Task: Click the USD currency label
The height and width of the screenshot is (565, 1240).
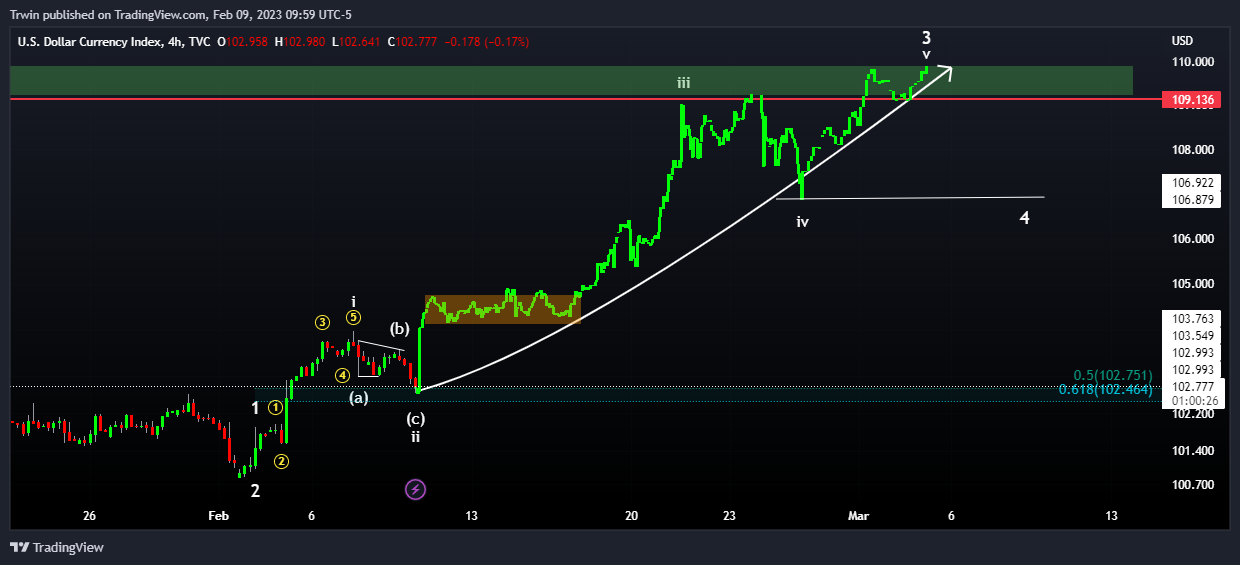Action: pos(1183,41)
